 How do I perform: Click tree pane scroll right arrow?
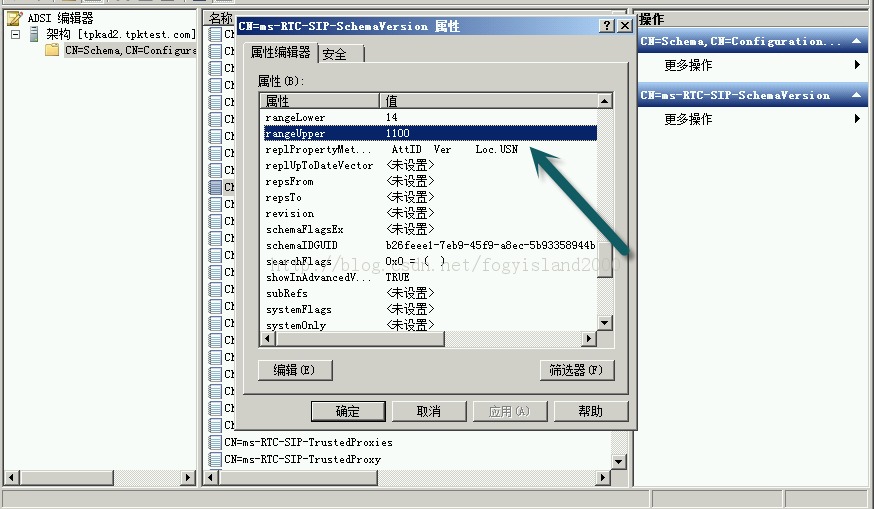188,478
